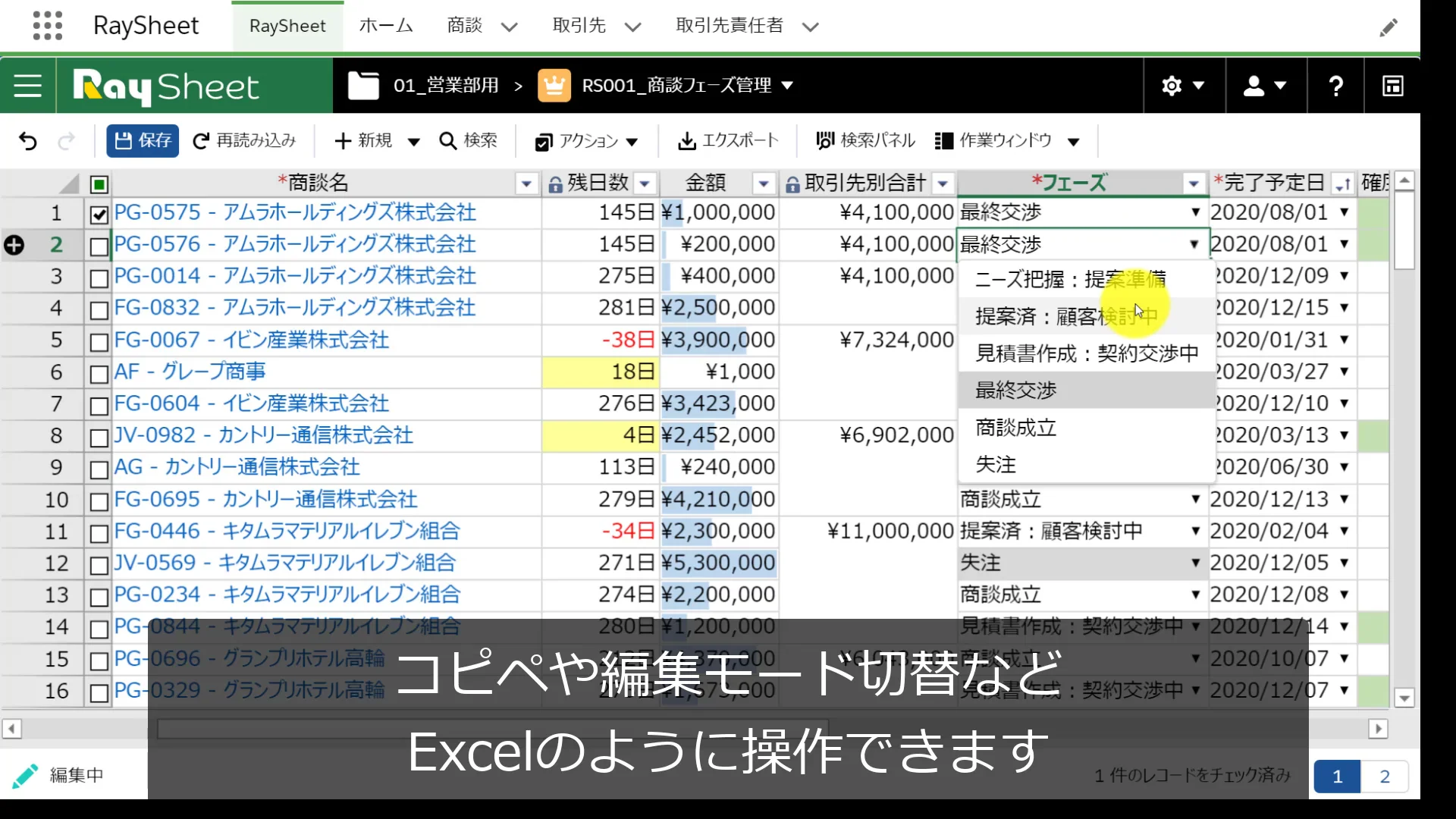Click the lock icon in the 残日数 header
Viewport: 1456px width, 819px height.
(555, 184)
